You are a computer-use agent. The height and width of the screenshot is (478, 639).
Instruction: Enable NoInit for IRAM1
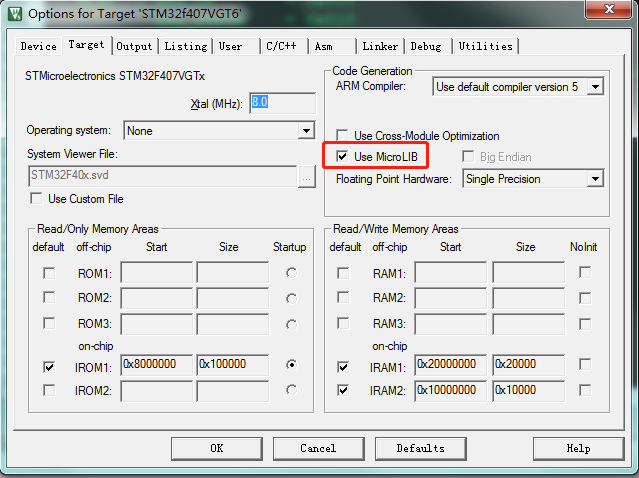click(585, 364)
